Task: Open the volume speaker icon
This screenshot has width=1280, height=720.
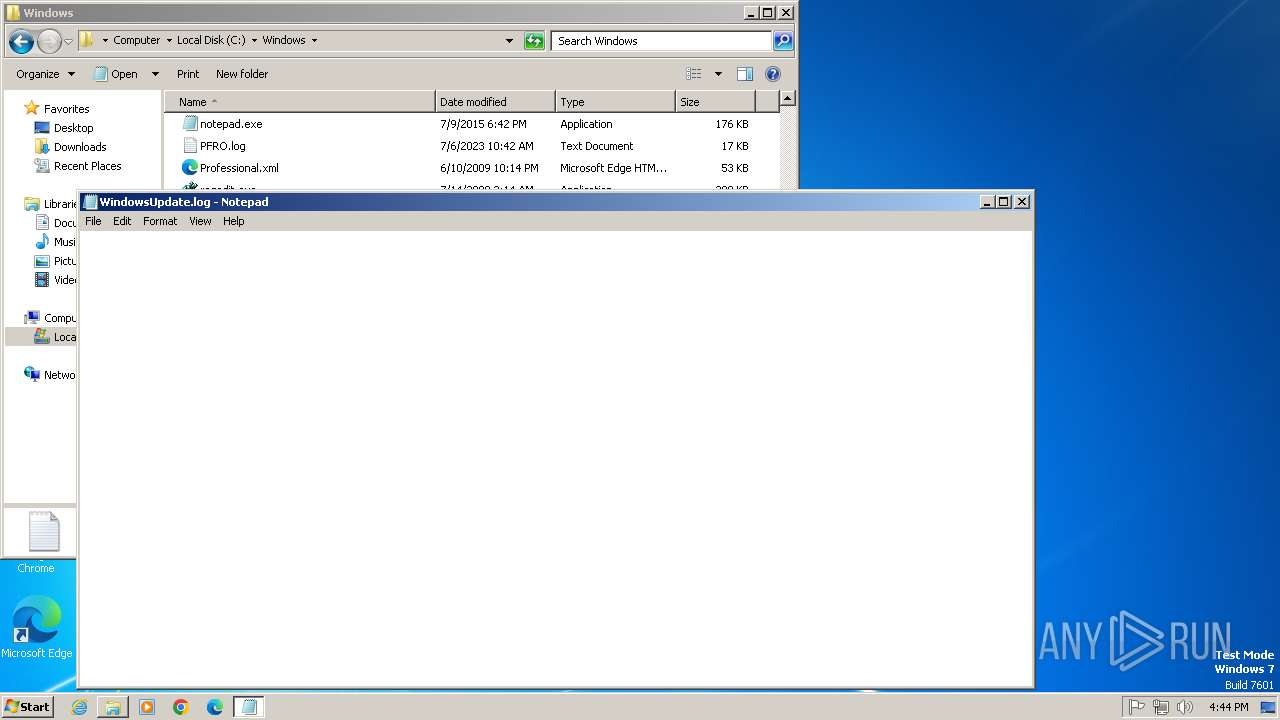Action: click(1185, 707)
